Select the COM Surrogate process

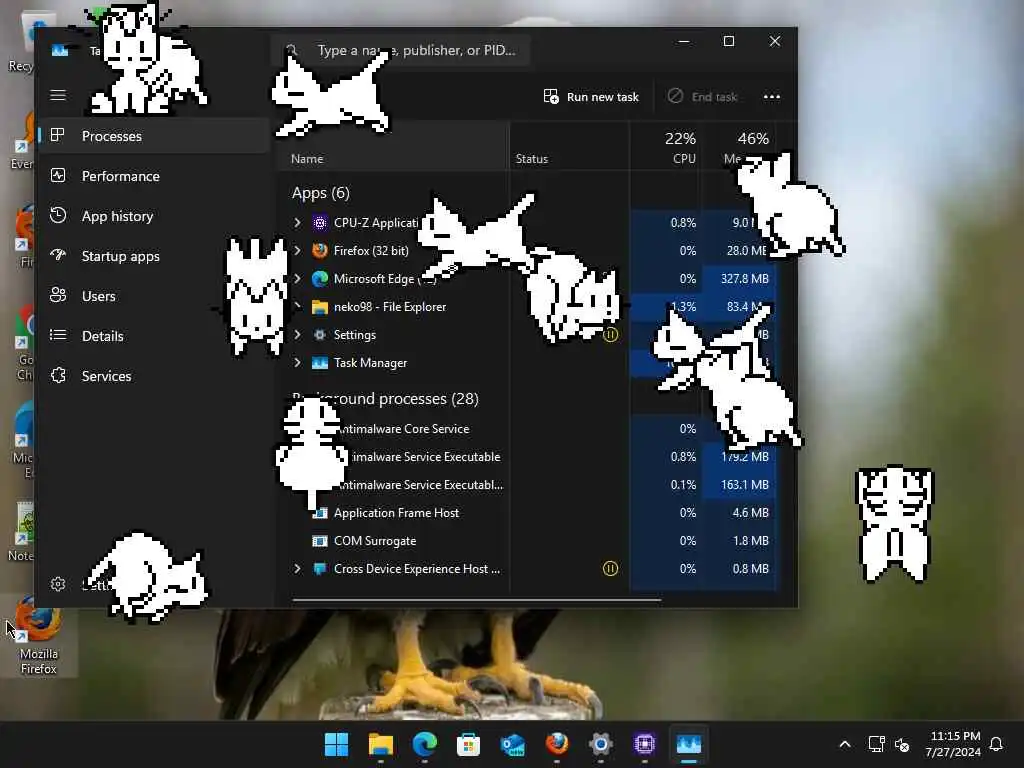[x=530, y=541]
